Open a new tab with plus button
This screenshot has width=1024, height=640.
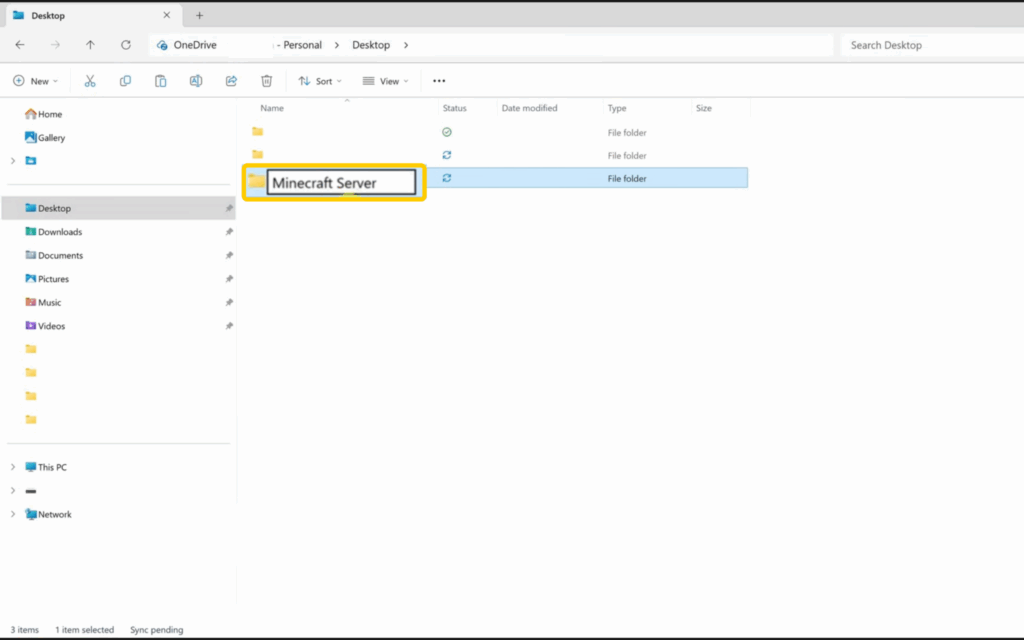[199, 15]
